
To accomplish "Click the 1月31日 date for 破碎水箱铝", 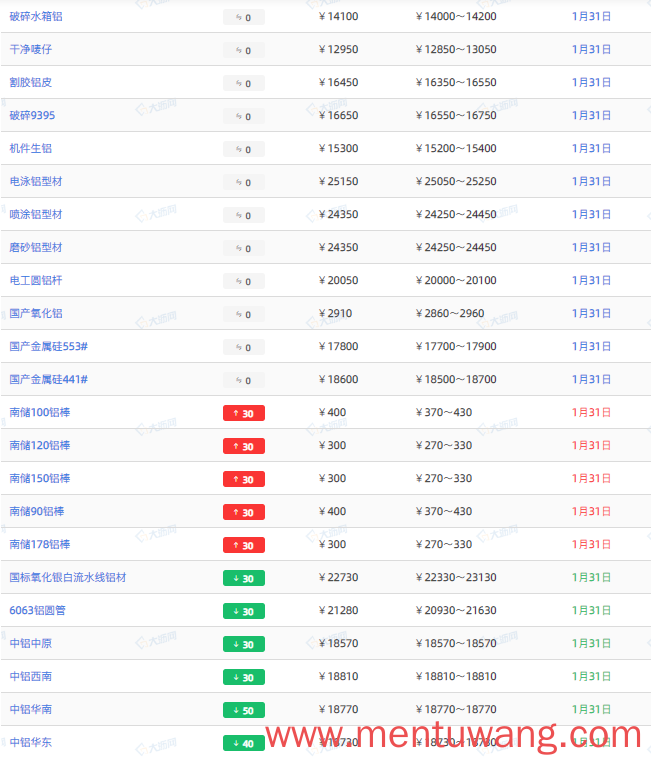I will point(591,17).
